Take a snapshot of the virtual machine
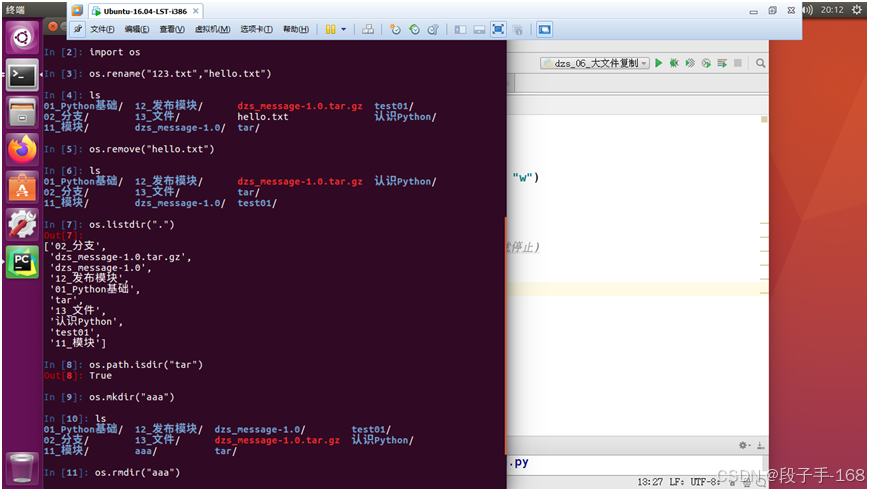The width and height of the screenshot is (869, 491). coord(395,29)
